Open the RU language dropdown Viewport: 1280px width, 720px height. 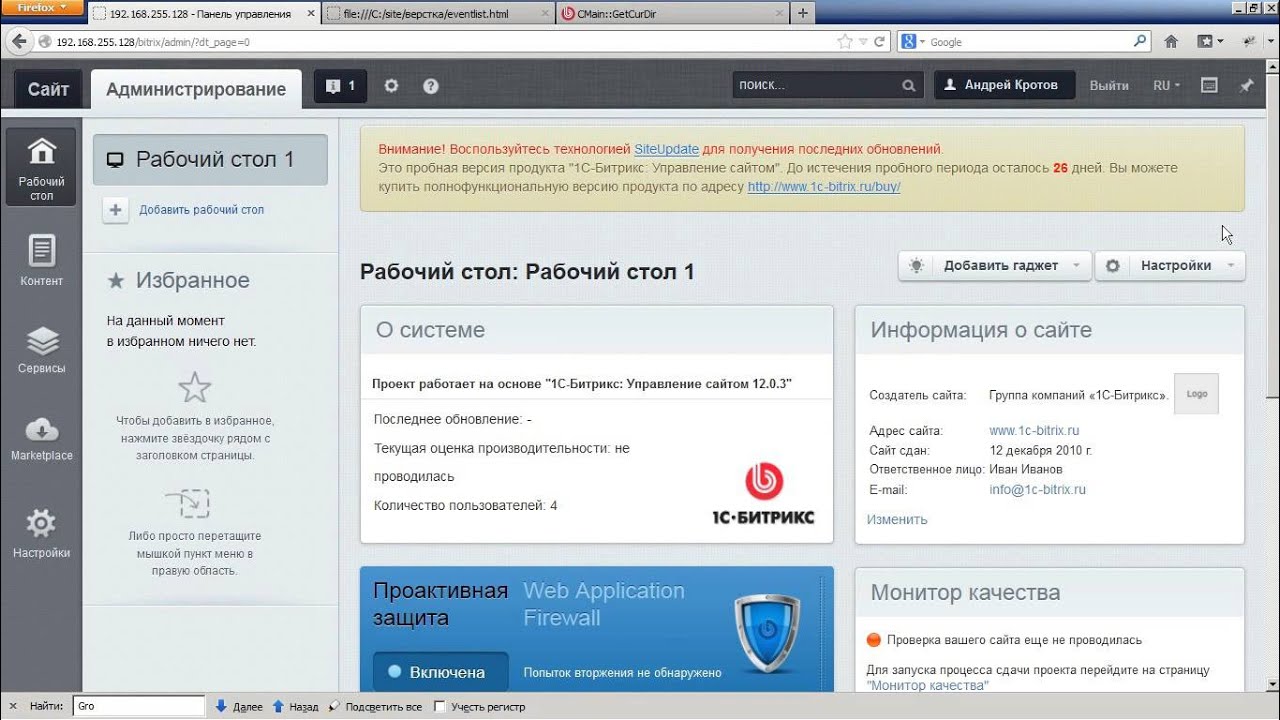click(x=1166, y=86)
